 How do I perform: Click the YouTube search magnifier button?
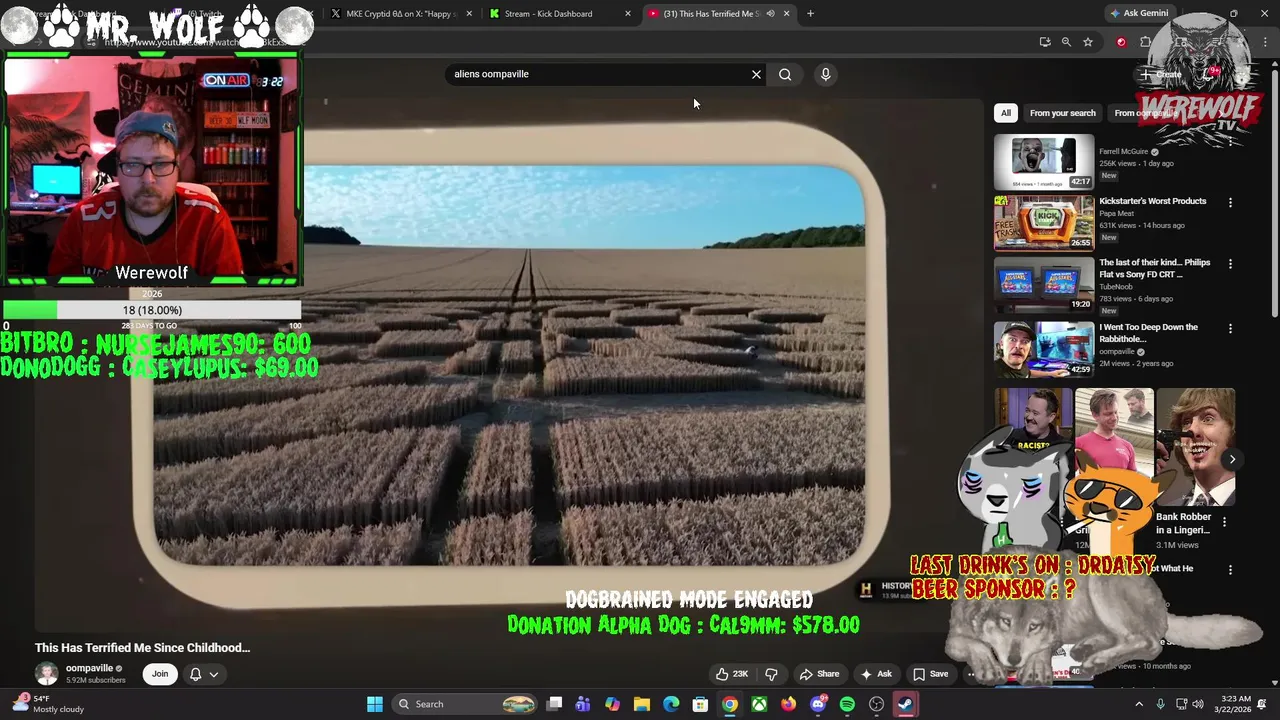785,74
